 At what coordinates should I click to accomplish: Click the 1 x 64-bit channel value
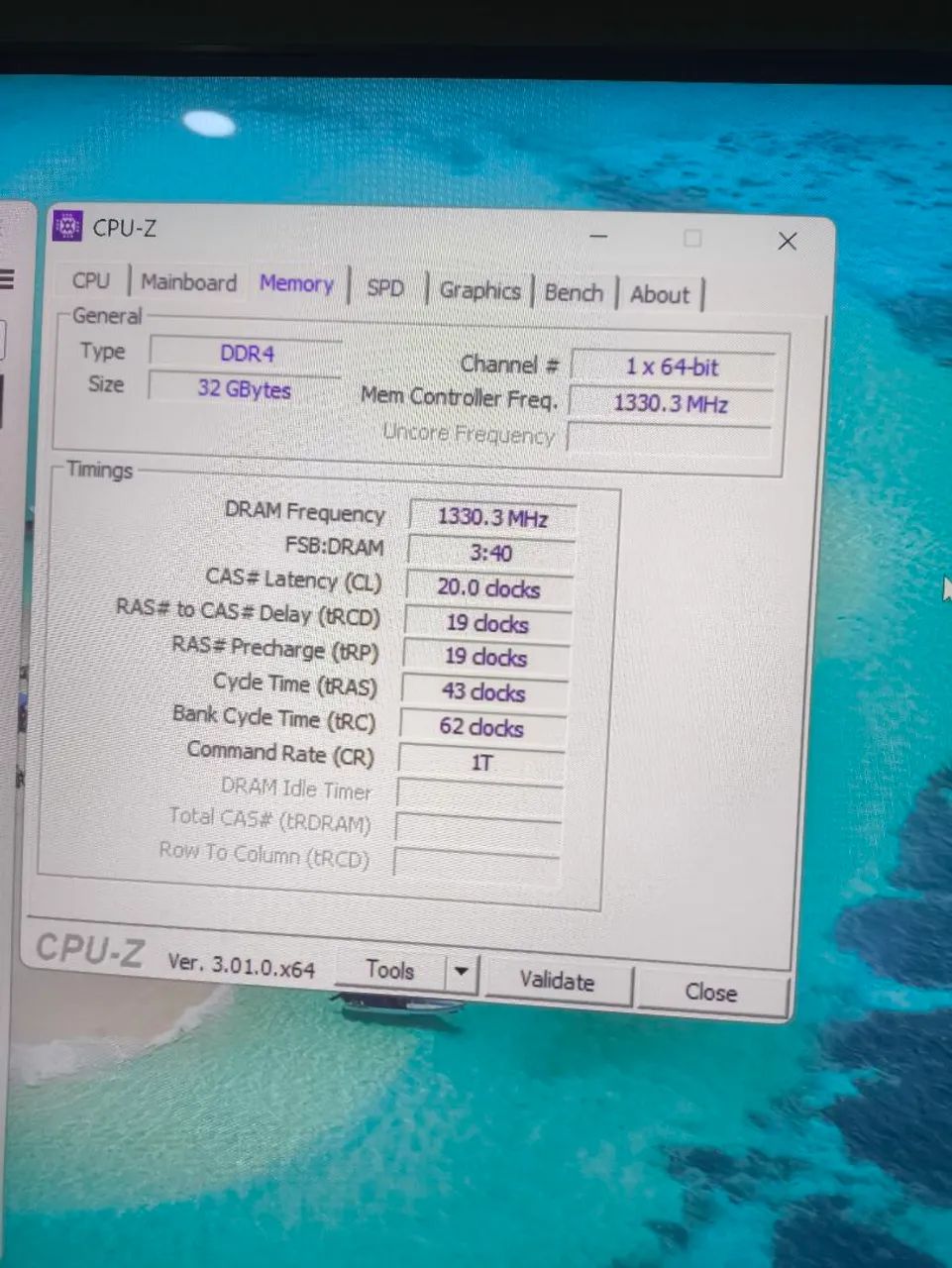pyautogui.click(x=673, y=367)
